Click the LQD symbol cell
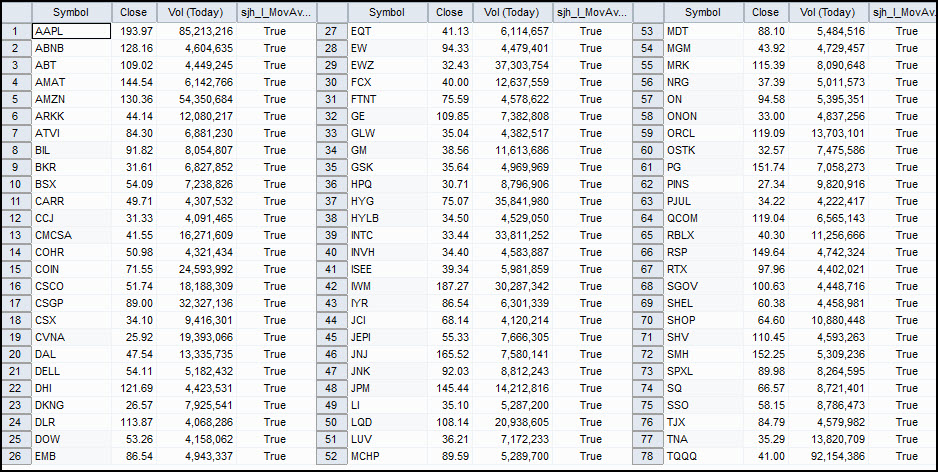Viewport: 938px width, 472px height. (x=387, y=422)
